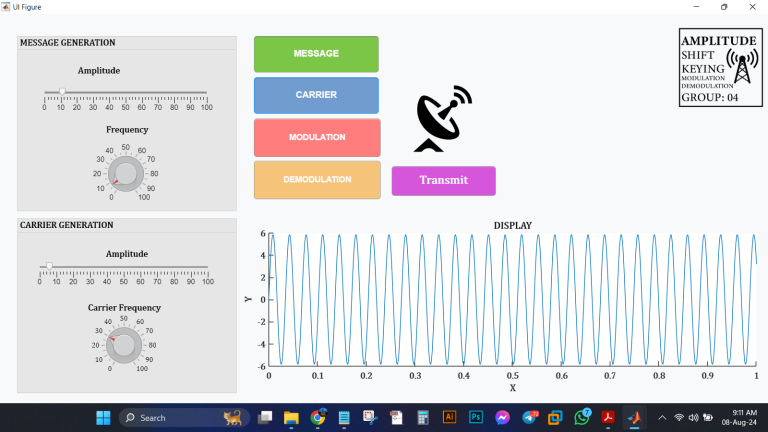Open Messenger from the taskbar

[x=502, y=417]
